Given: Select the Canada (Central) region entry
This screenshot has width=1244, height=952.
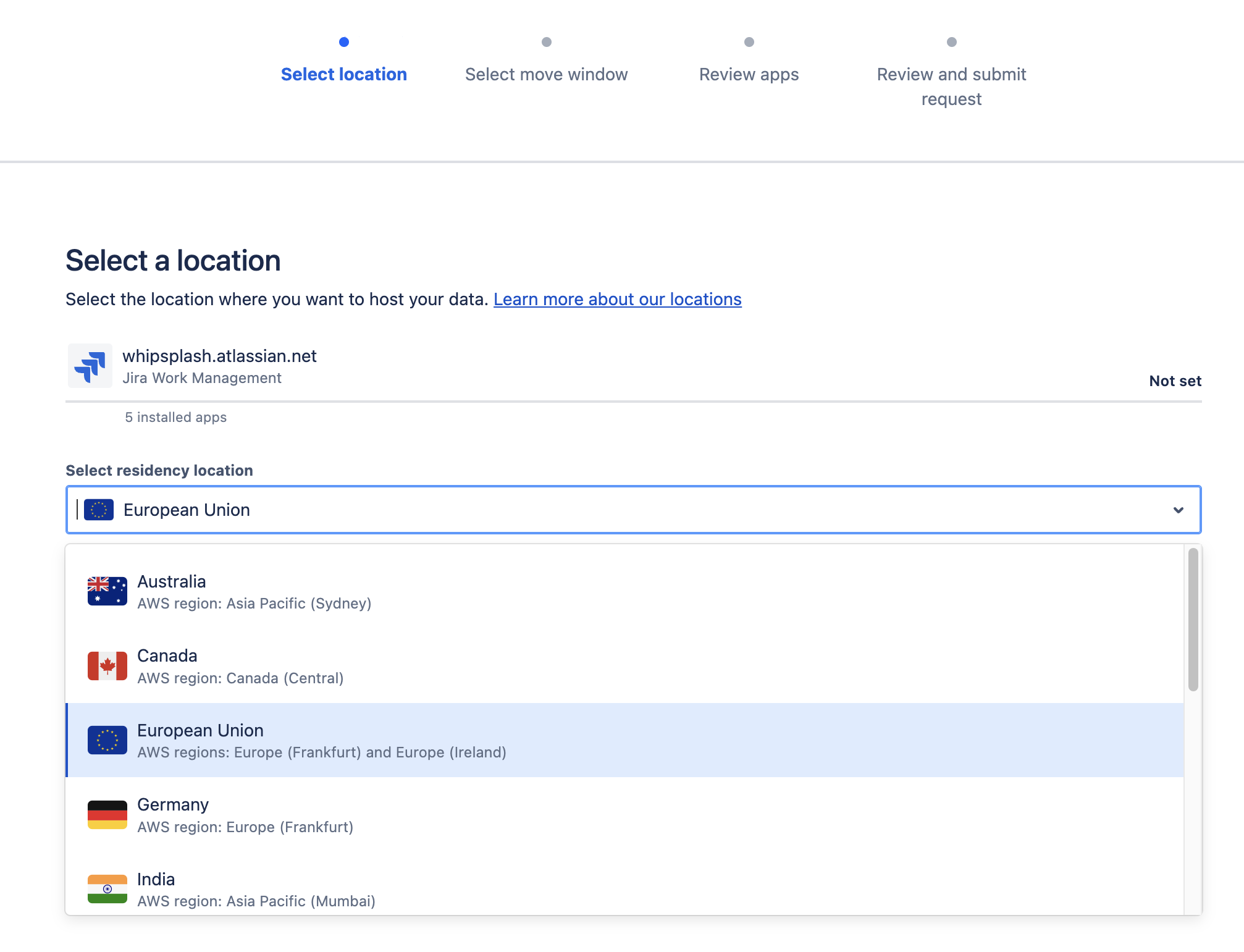Looking at the screenshot, I should click(x=240, y=667).
